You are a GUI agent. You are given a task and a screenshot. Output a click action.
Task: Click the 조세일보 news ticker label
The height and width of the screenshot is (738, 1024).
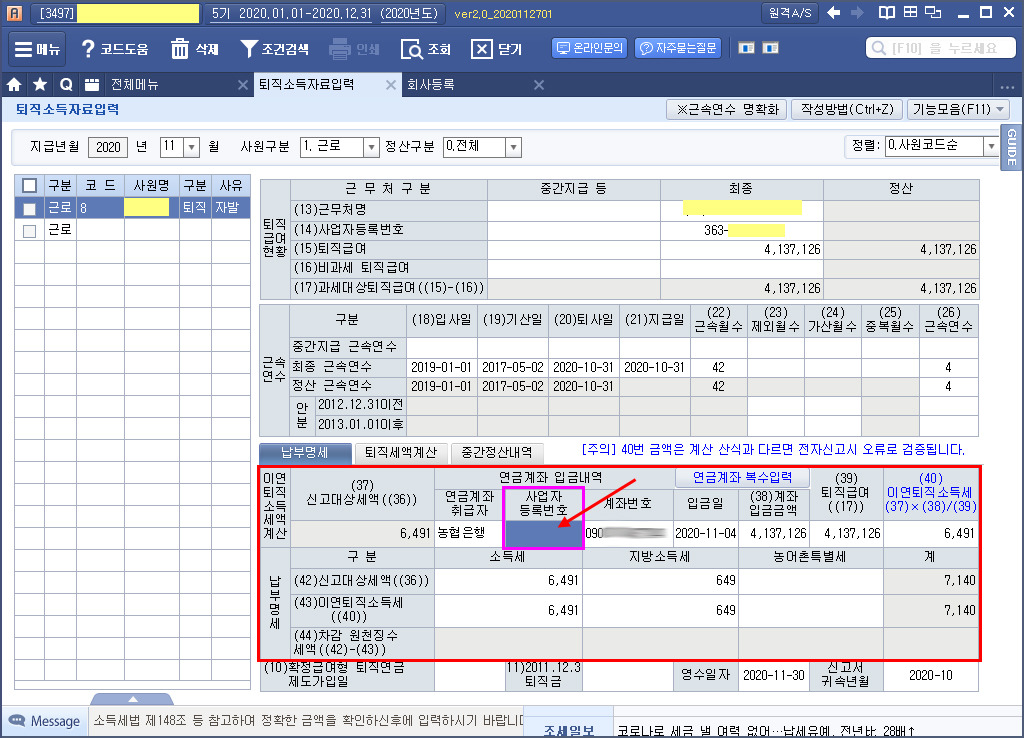point(569,731)
